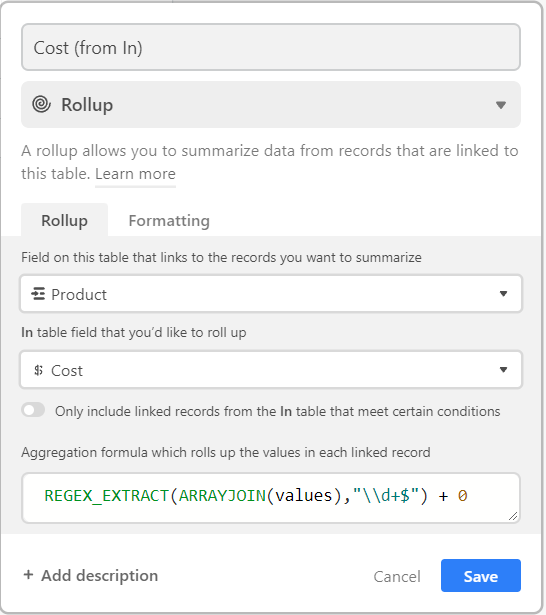Toggle the linked records conditions filter switch
Viewport: 546px width, 615px height.
[x=33, y=410]
